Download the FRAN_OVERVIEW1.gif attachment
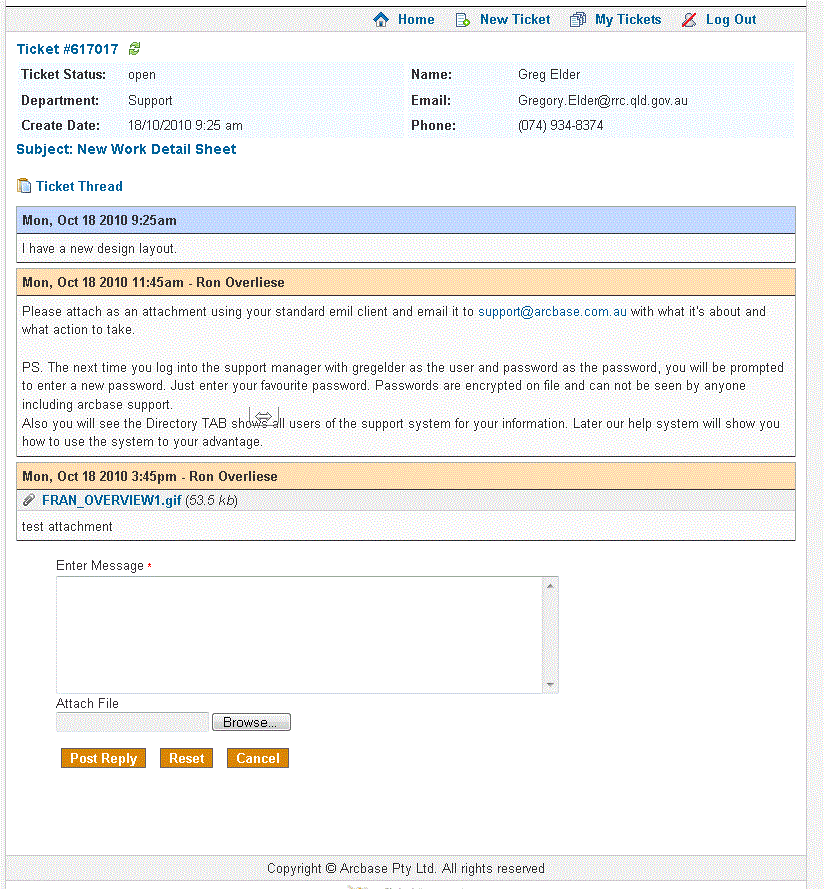Viewport: 824px width, 889px height. point(112,500)
